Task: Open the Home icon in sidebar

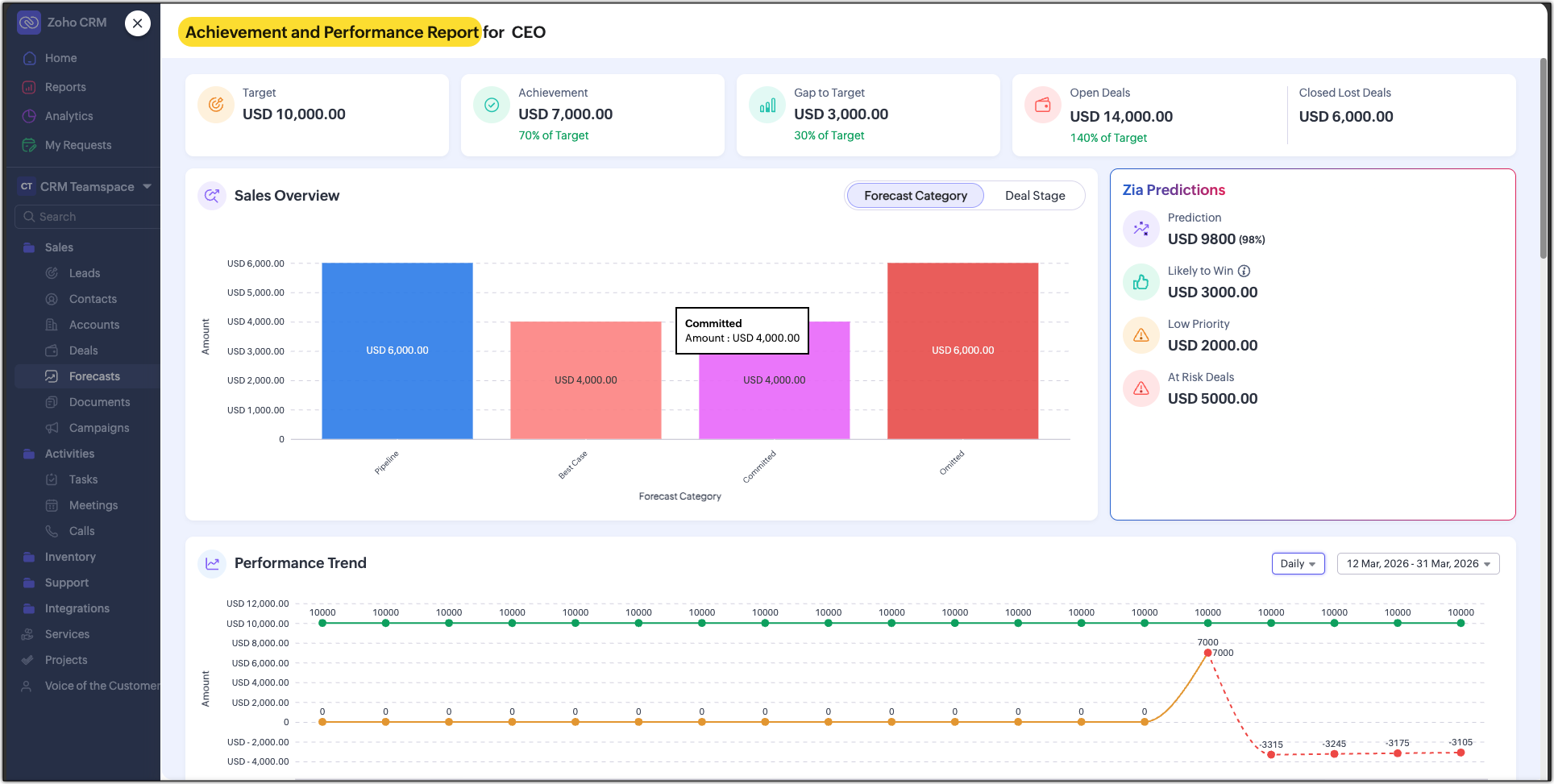Action: click(30, 58)
